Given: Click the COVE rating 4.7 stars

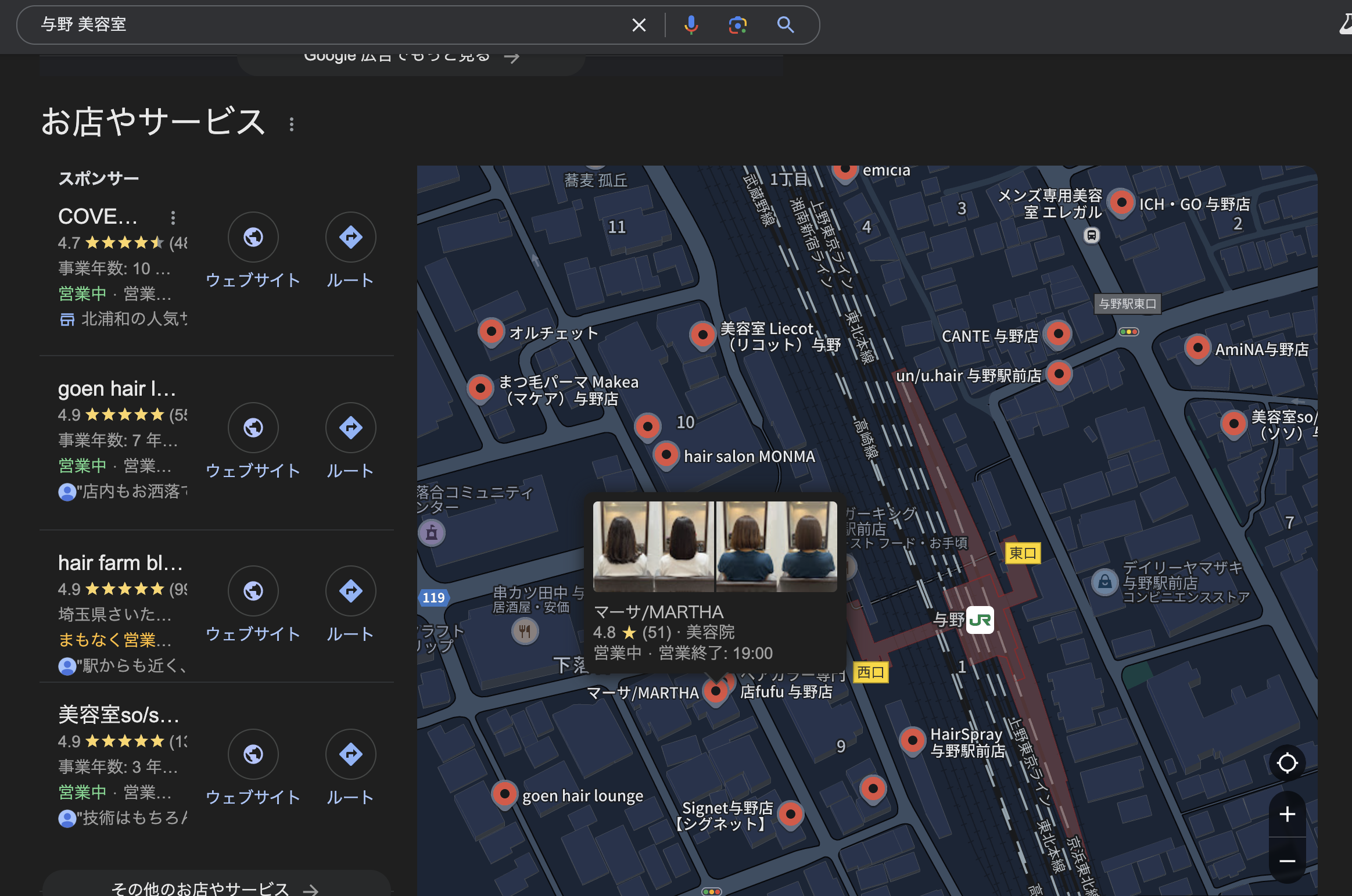Looking at the screenshot, I should [122, 242].
